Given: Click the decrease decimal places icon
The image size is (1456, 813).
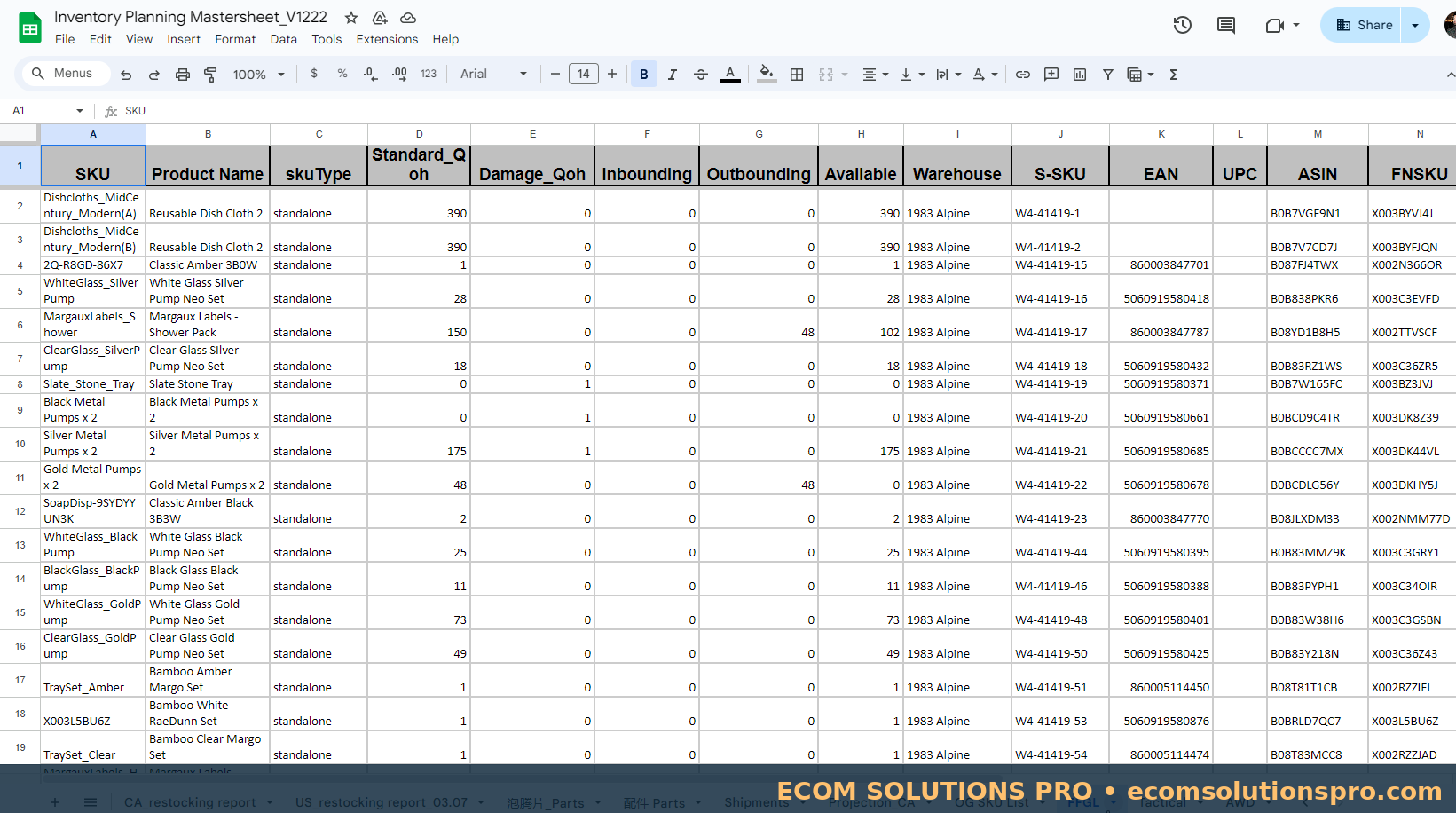Looking at the screenshot, I should point(370,74).
